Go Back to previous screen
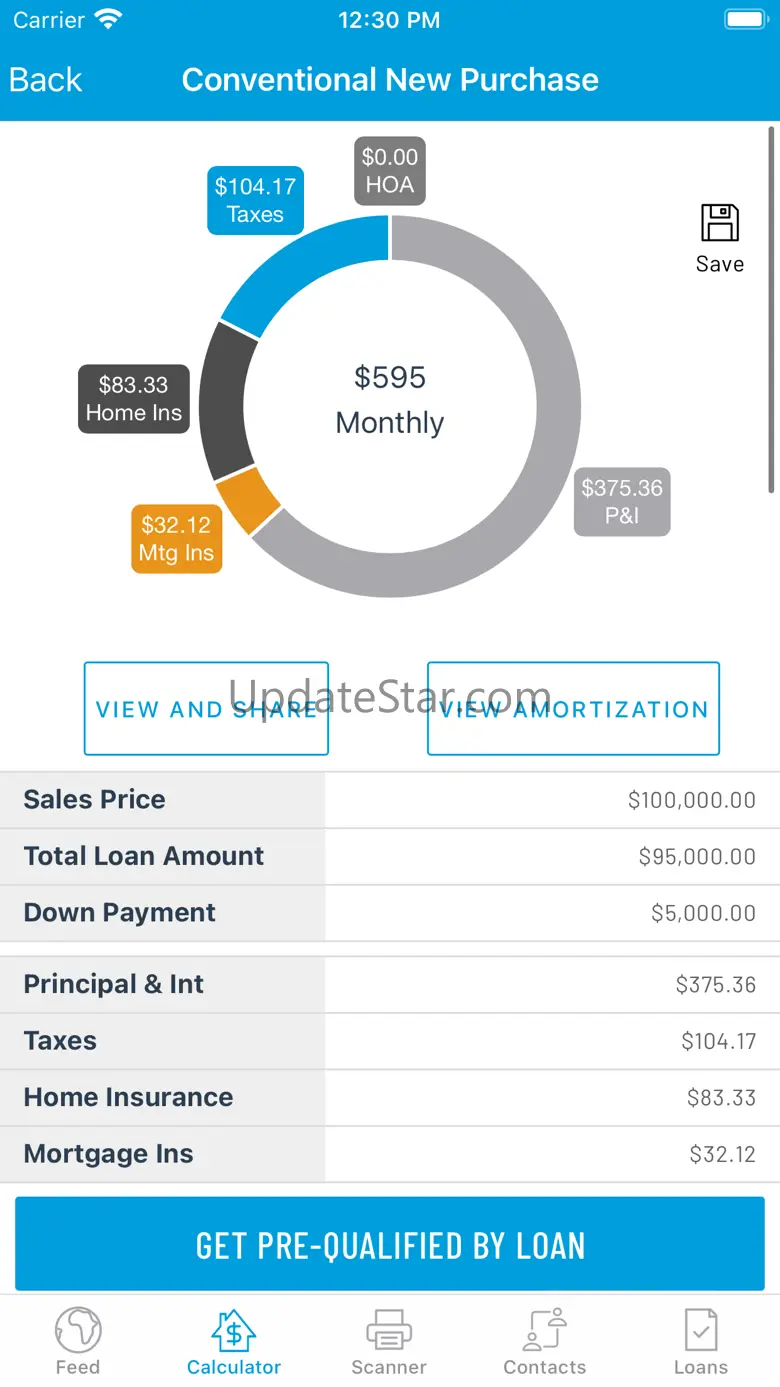This screenshot has width=780, height=1387. pyautogui.click(x=46, y=80)
